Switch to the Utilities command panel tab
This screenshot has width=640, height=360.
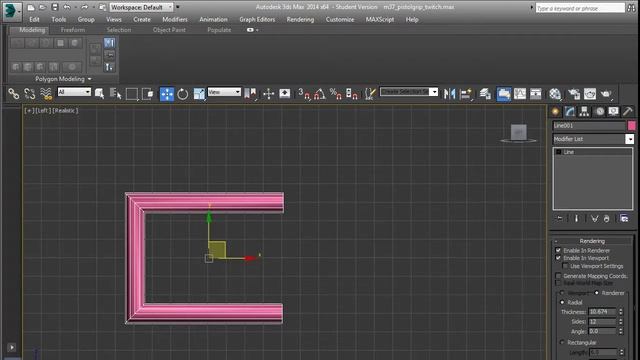coord(628,111)
